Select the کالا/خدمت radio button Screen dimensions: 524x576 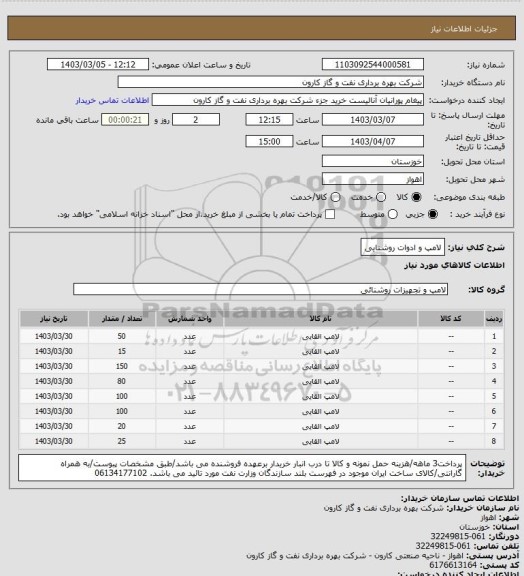coord(335,197)
